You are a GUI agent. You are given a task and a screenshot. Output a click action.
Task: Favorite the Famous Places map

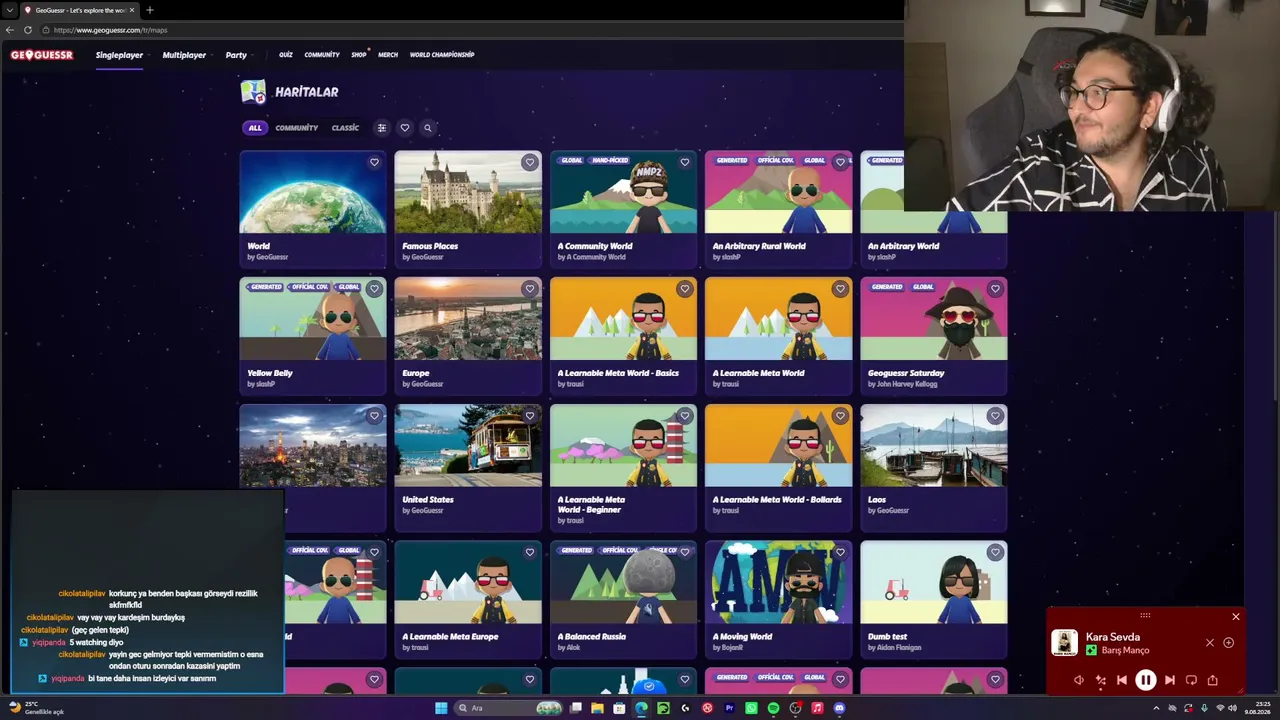(530, 162)
